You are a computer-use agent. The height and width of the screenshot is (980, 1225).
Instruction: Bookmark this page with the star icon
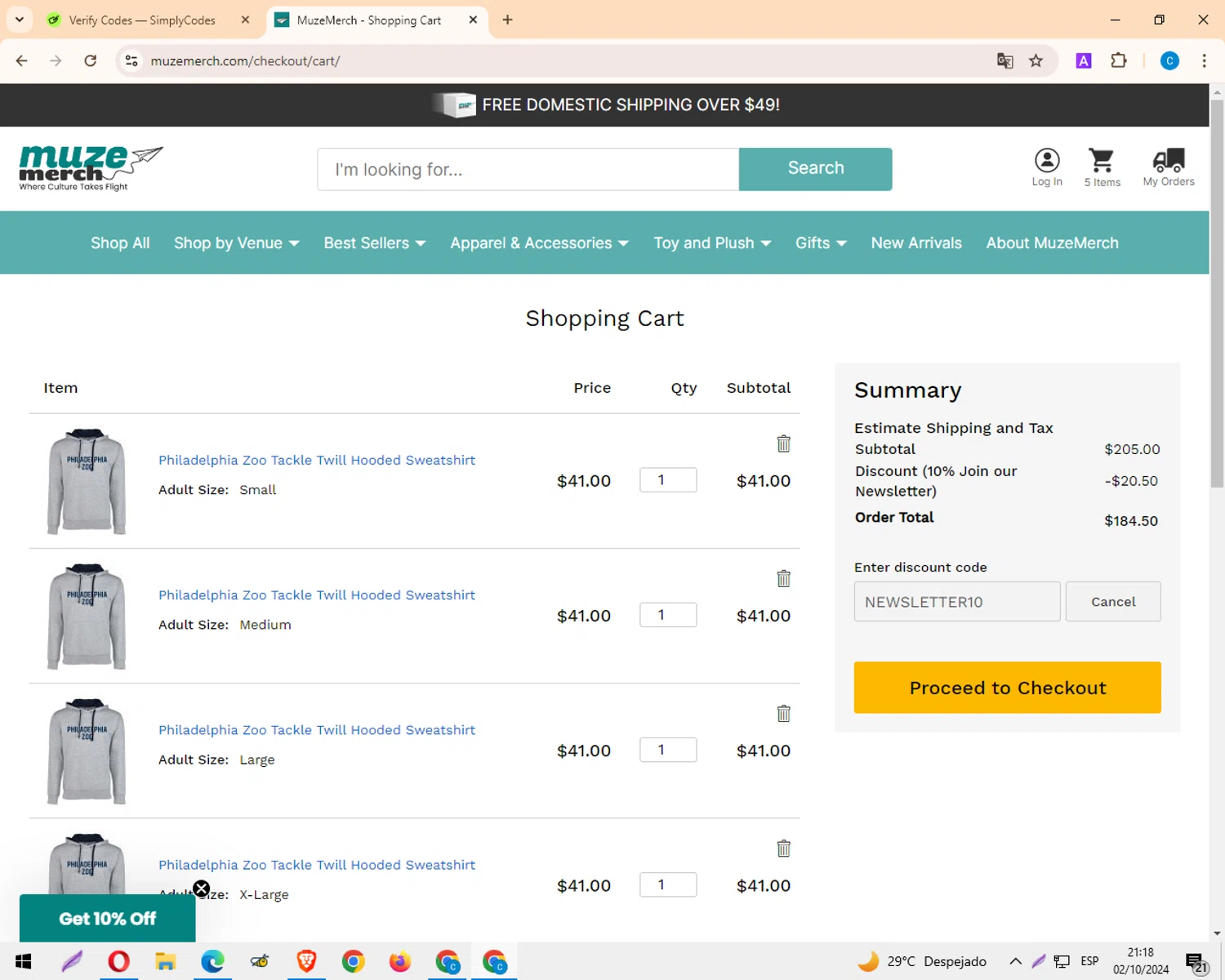click(1036, 60)
